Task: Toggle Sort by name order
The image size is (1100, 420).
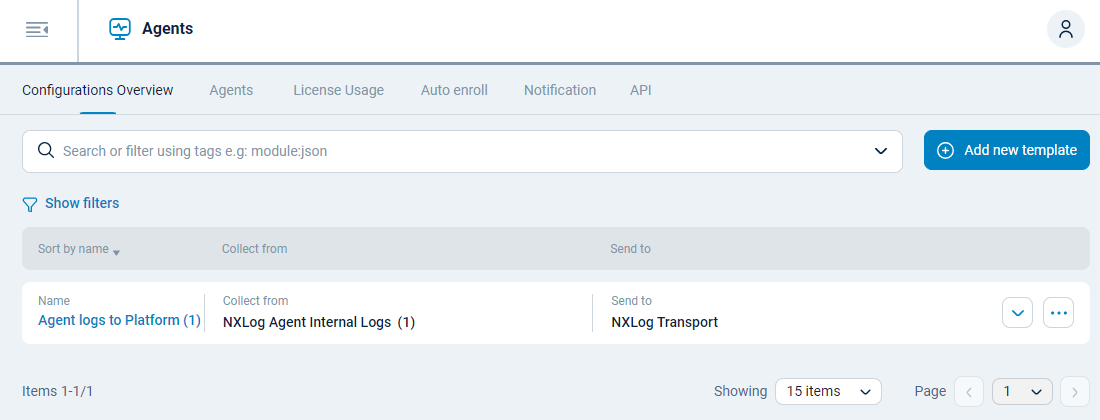Action: click(x=79, y=249)
